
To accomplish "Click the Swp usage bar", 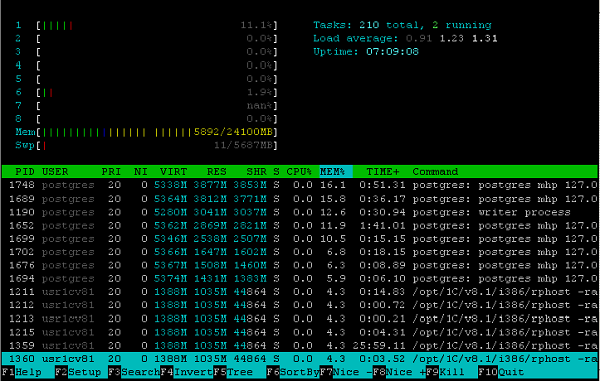I will (146, 145).
